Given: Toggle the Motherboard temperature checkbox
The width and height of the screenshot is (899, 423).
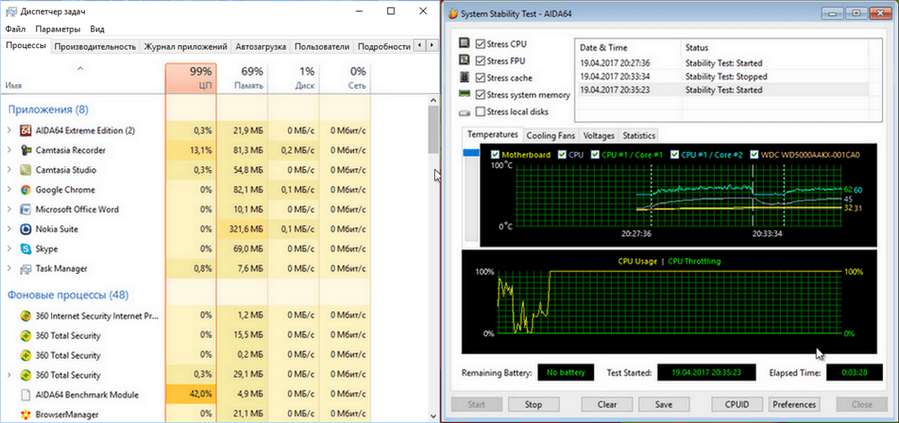Looking at the screenshot, I should pos(495,155).
